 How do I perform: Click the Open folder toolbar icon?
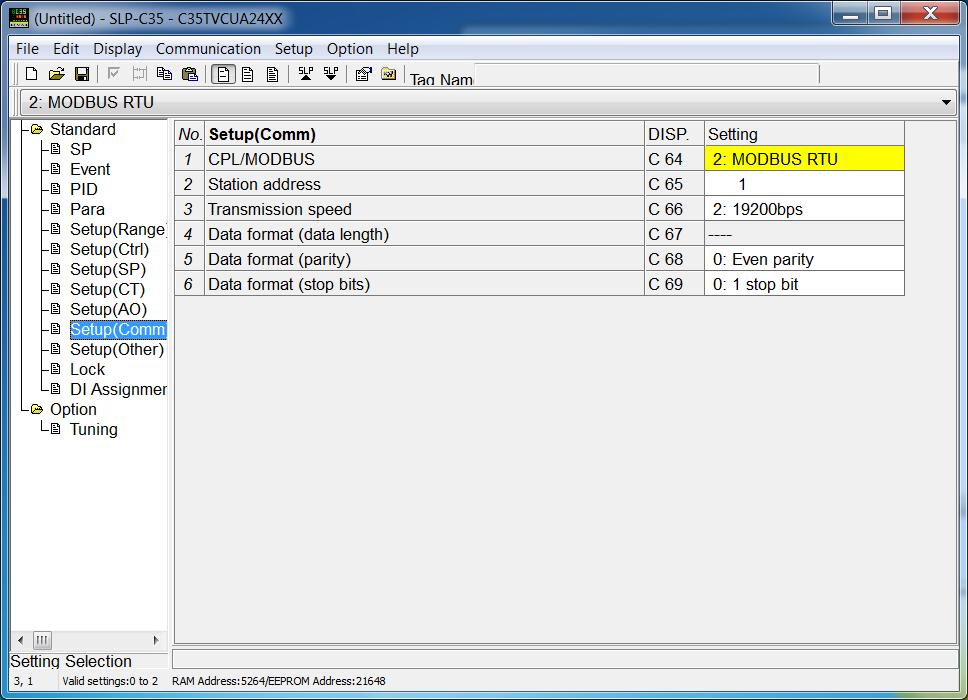[56, 74]
